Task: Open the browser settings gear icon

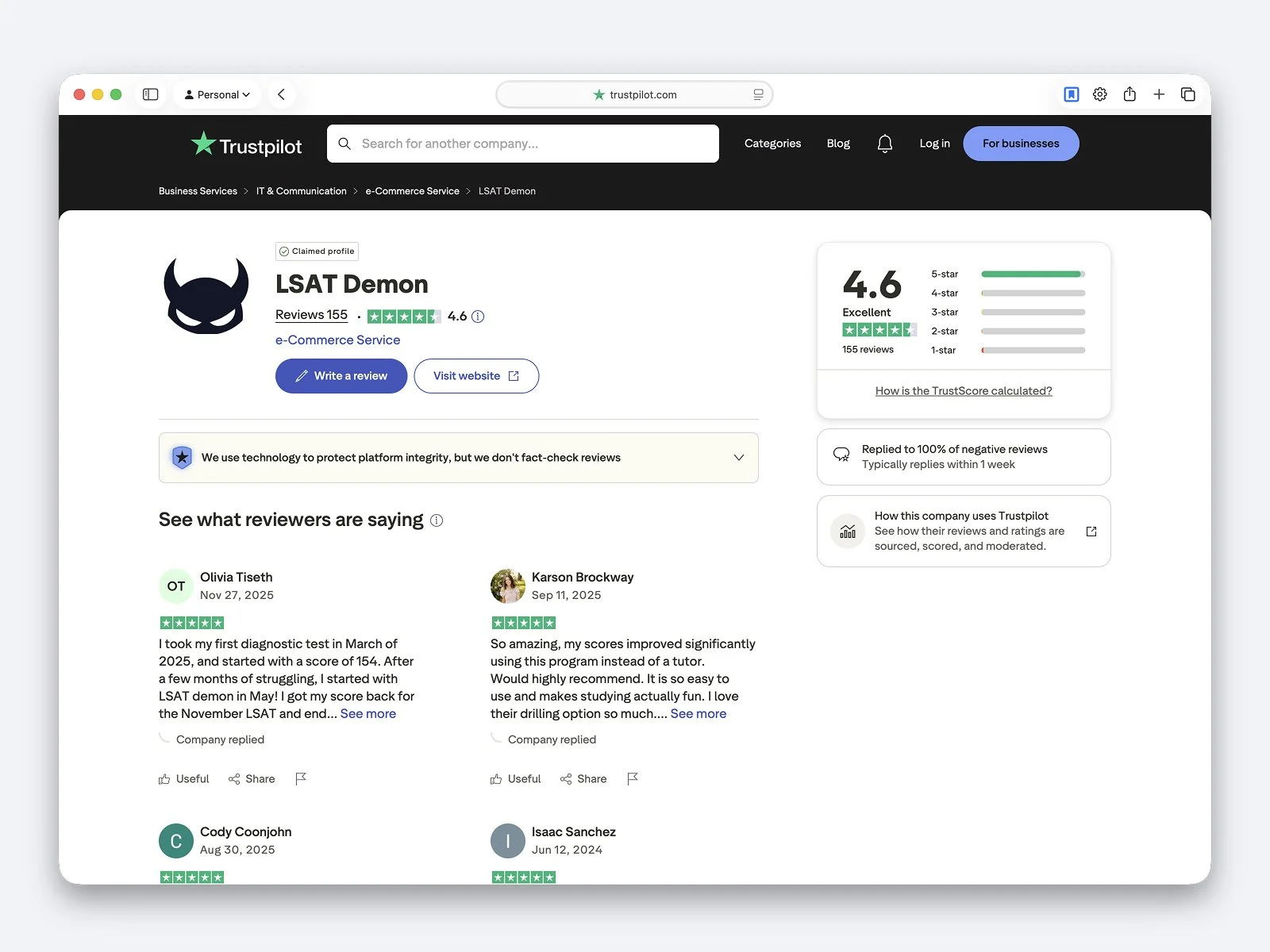Action: click(x=1100, y=94)
